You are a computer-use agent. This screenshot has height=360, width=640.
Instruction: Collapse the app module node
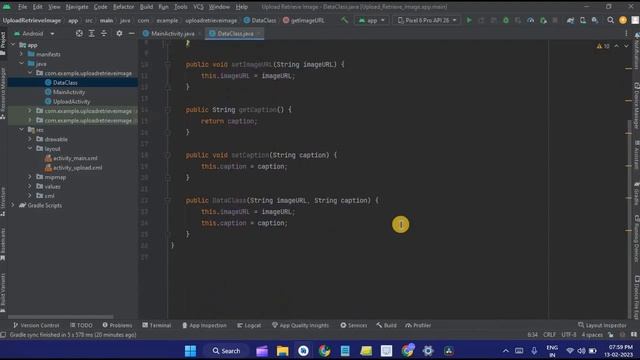[x=13, y=45]
